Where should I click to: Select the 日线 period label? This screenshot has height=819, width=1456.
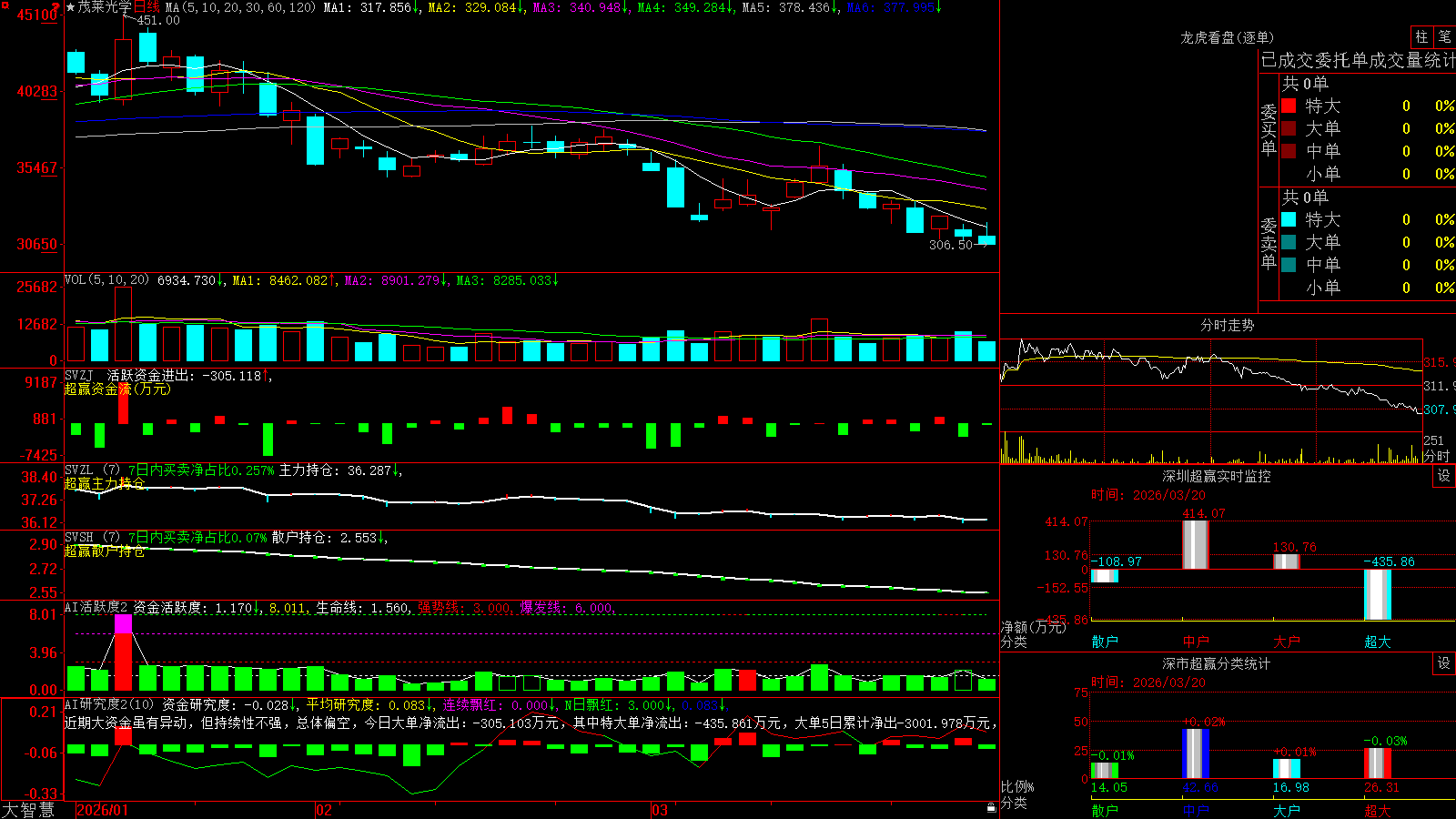click(x=147, y=7)
